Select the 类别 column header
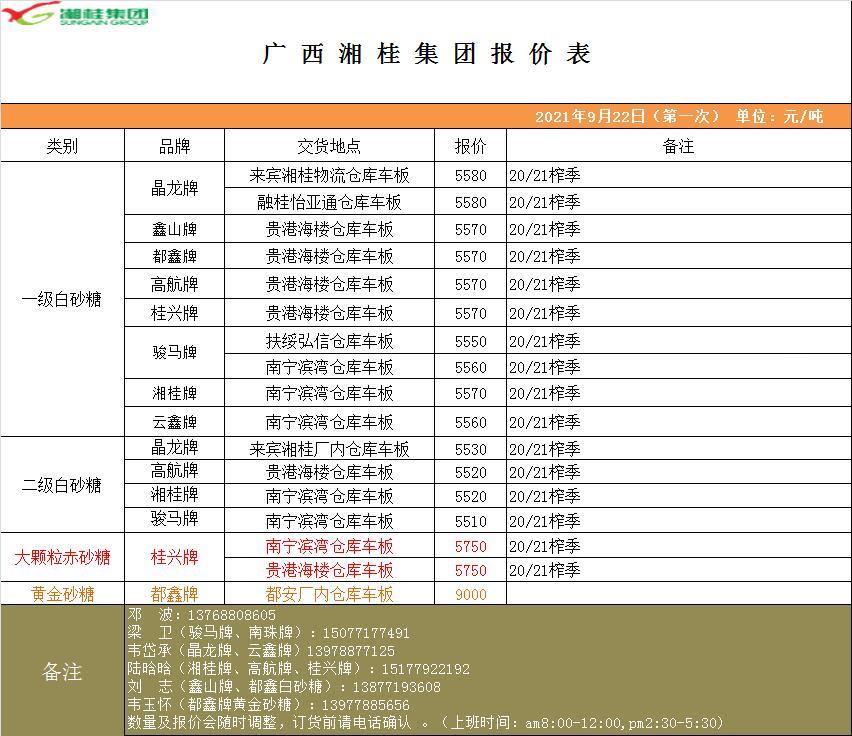The height and width of the screenshot is (736, 852). pyautogui.click(x=62, y=146)
